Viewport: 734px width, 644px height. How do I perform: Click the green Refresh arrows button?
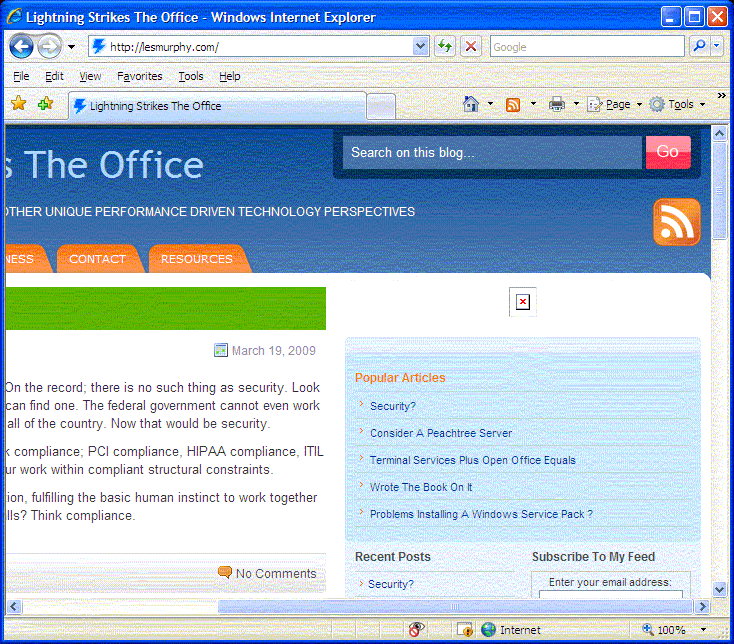point(445,46)
